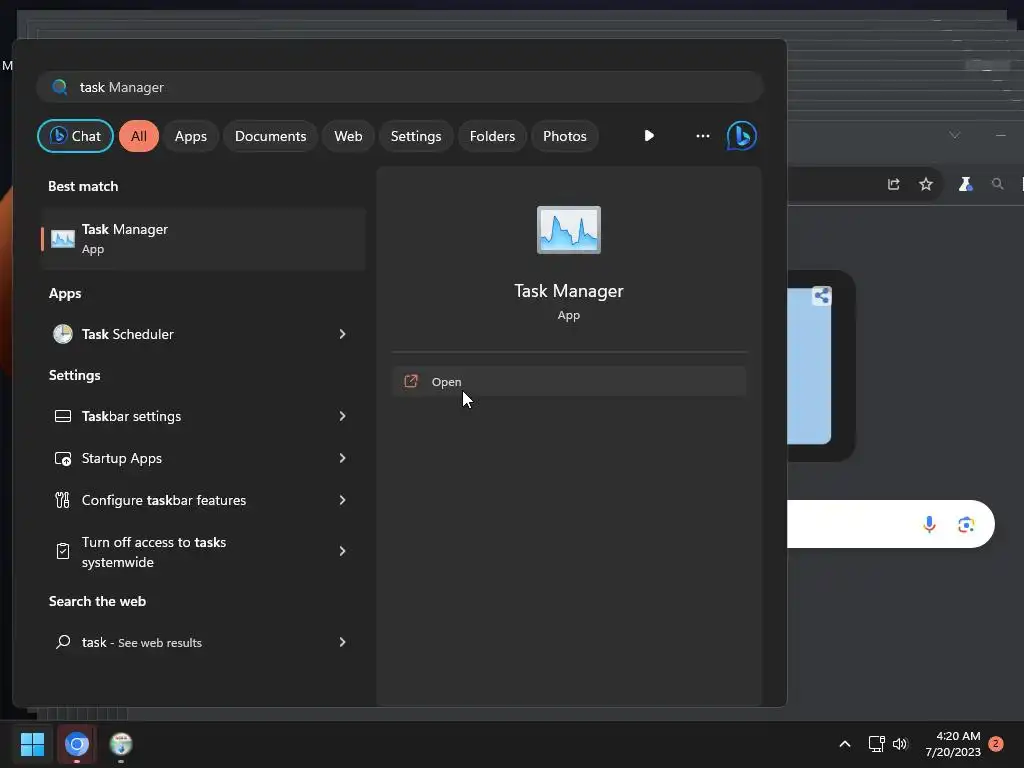
Task: Click Task Manager small icon in best match
Action: 63,239
